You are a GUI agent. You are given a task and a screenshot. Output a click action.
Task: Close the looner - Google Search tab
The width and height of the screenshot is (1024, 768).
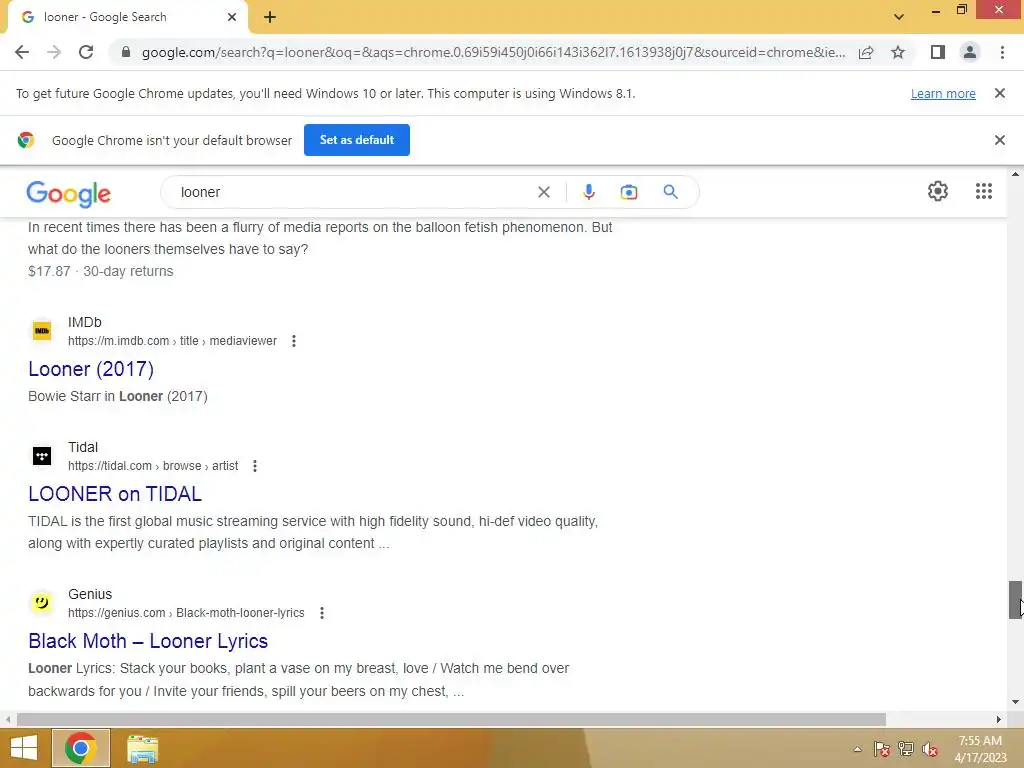(232, 17)
